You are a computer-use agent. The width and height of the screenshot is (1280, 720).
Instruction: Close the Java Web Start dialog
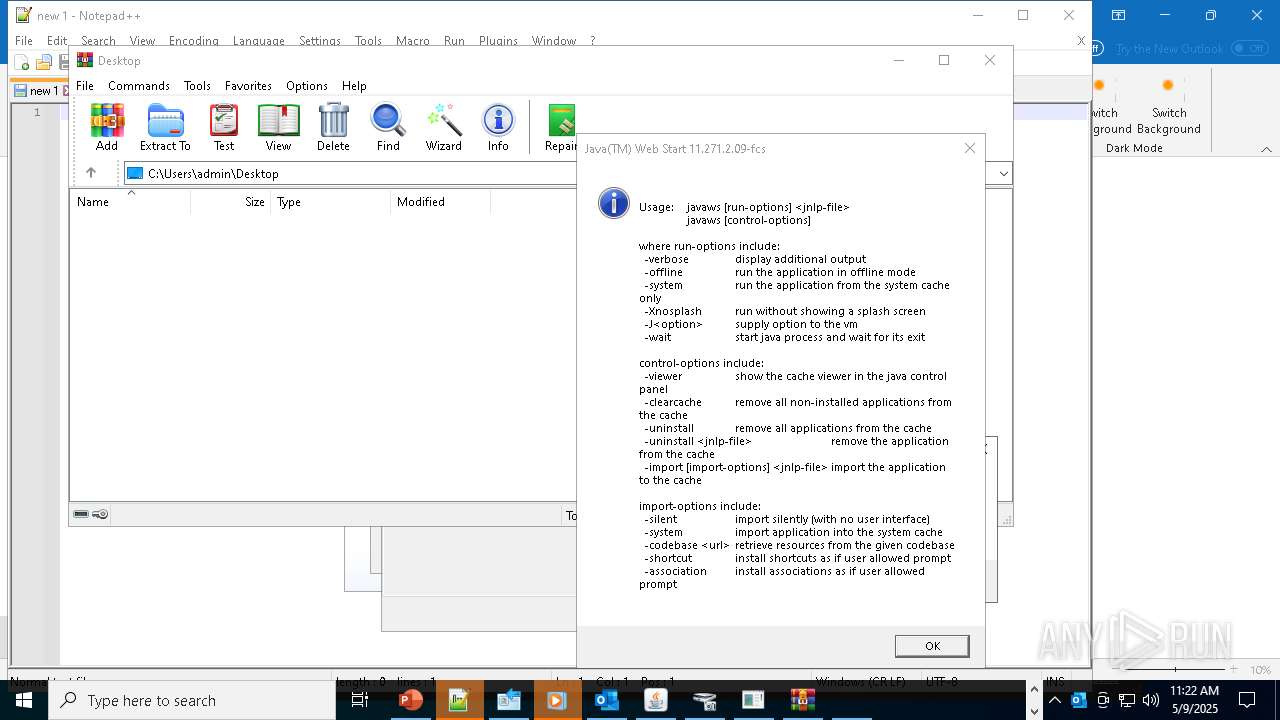pyautogui.click(x=969, y=148)
